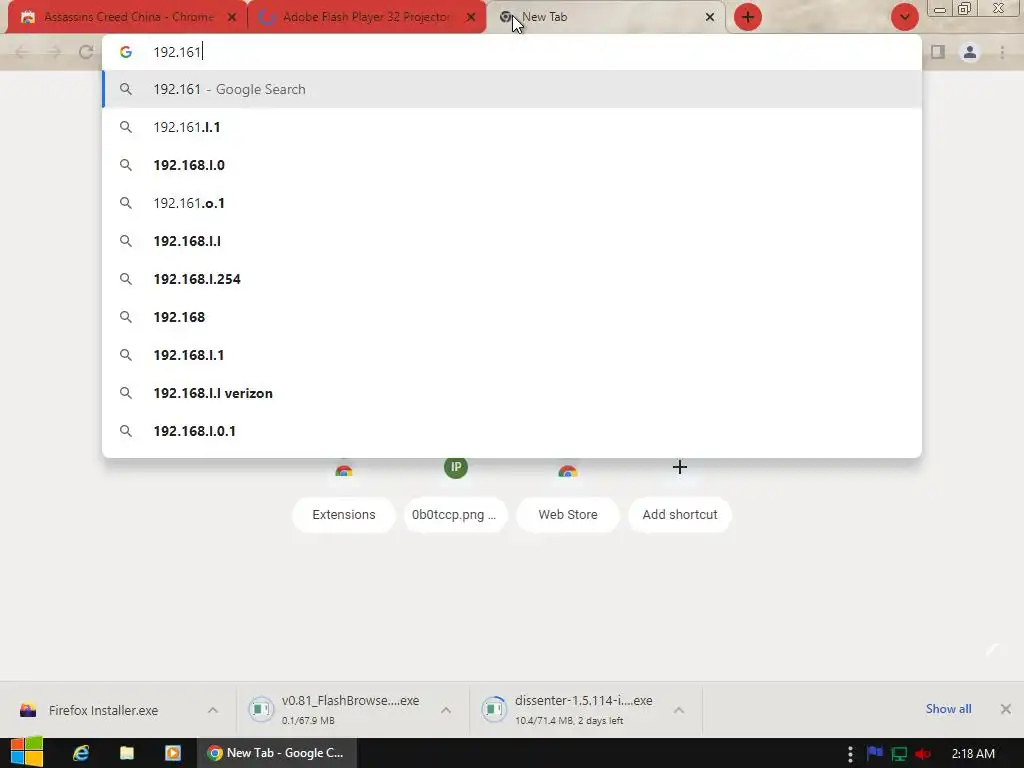Open the Extensions shortcut
The width and height of the screenshot is (1024, 768).
click(344, 515)
